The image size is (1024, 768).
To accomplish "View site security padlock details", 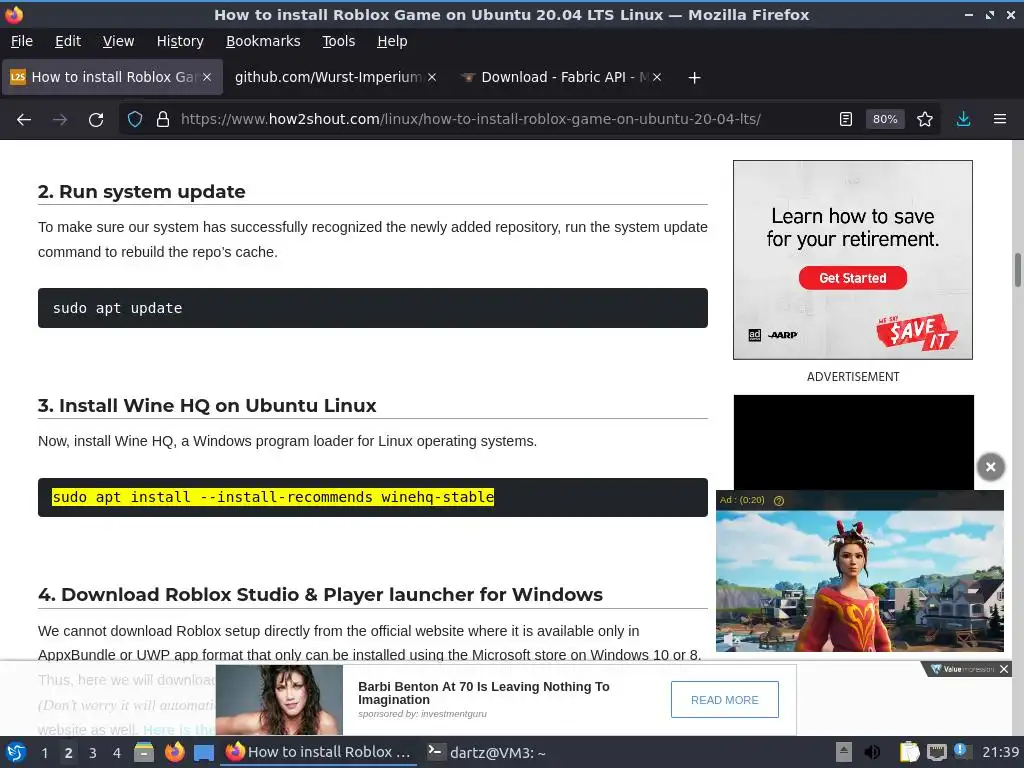I will coord(163,120).
